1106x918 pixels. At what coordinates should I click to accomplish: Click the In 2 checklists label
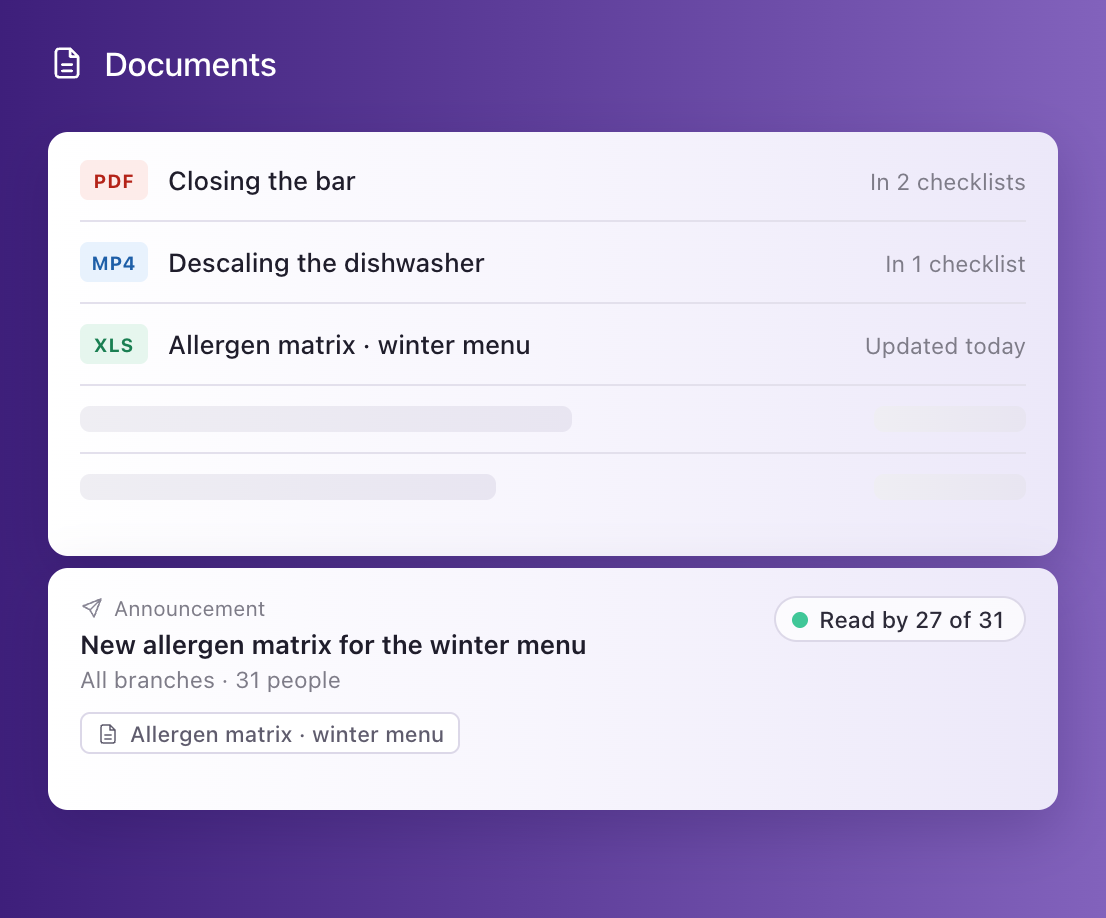(x=947, y=182)
